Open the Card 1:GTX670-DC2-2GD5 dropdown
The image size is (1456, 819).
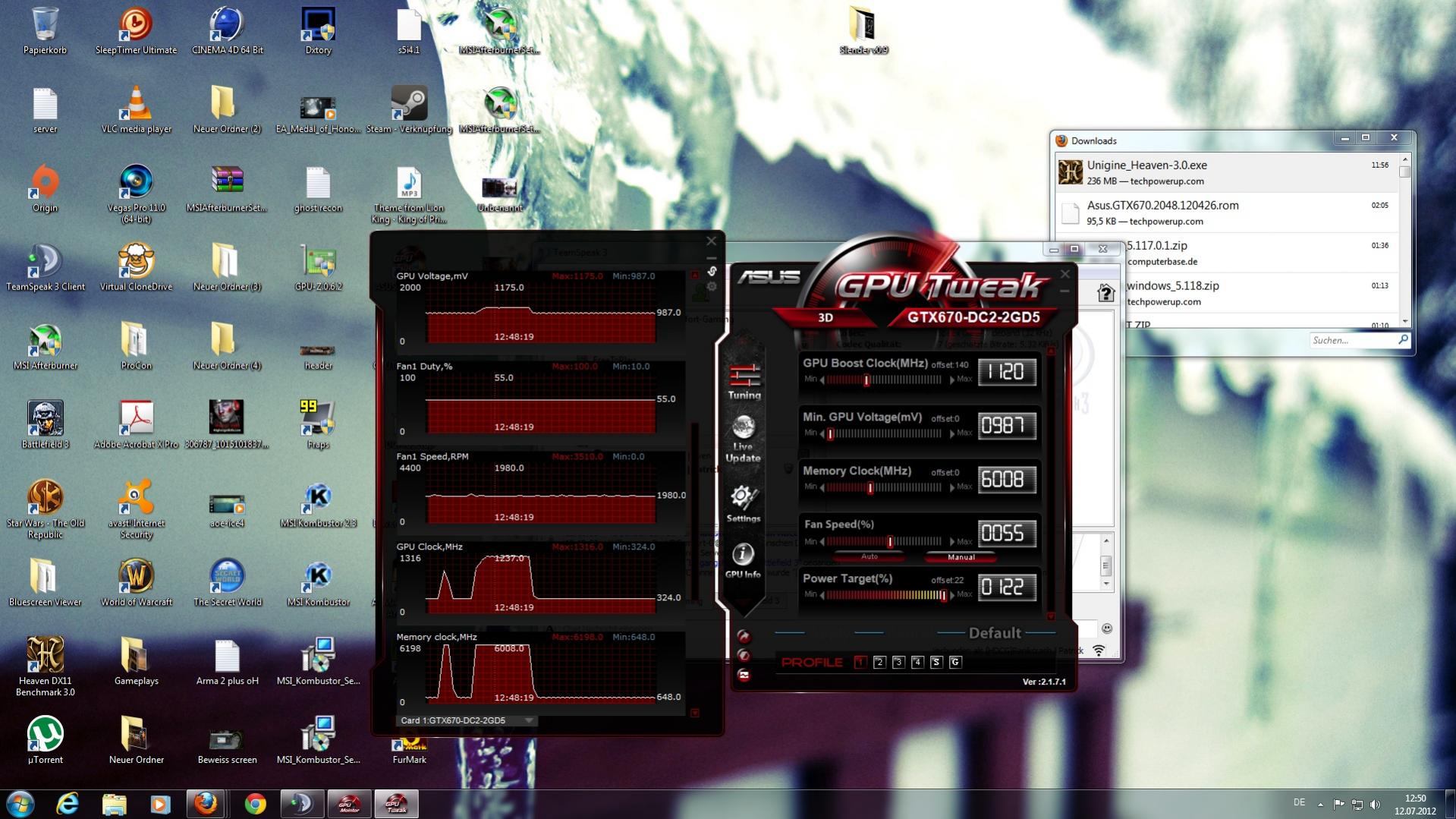pos(467,720)
